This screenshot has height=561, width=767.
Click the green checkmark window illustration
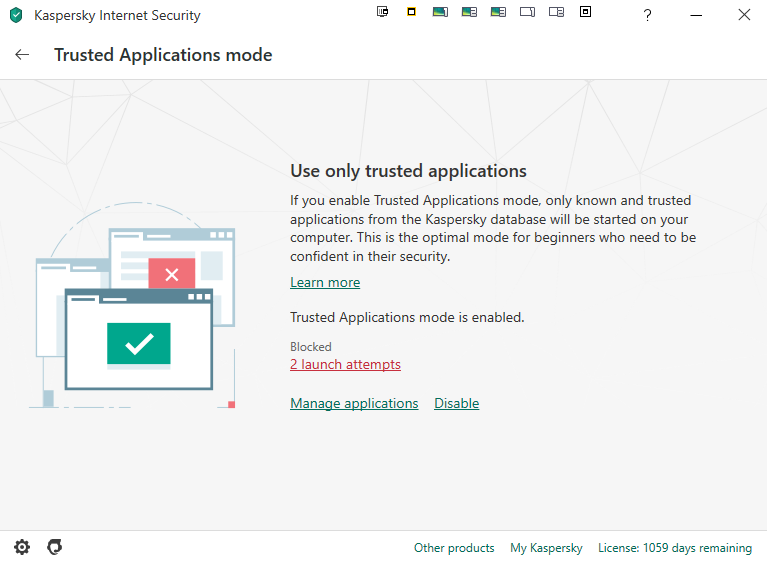139,343
